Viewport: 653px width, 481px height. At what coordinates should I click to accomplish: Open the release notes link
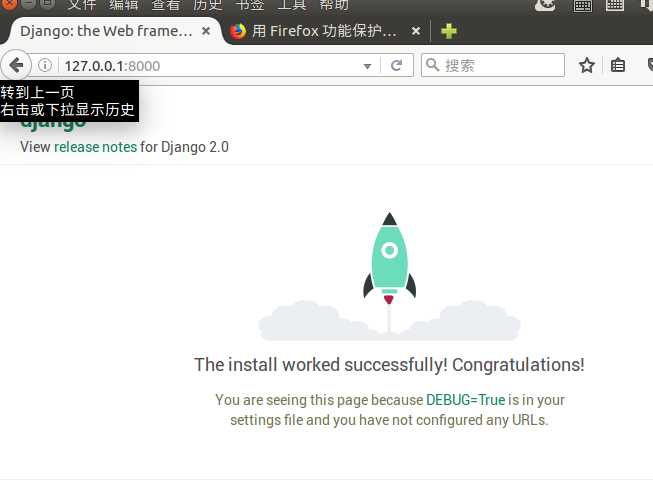click(x=95, y=147)
